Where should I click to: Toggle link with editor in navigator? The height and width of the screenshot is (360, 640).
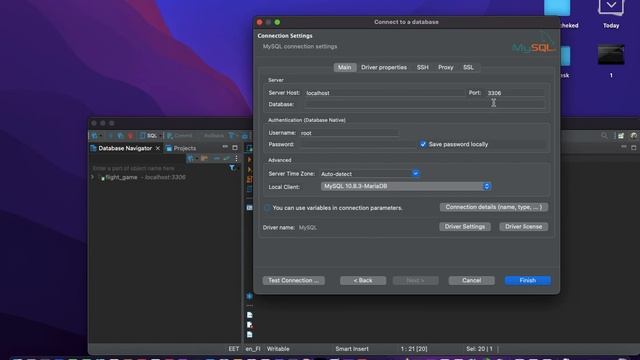[x=227, y=158]
